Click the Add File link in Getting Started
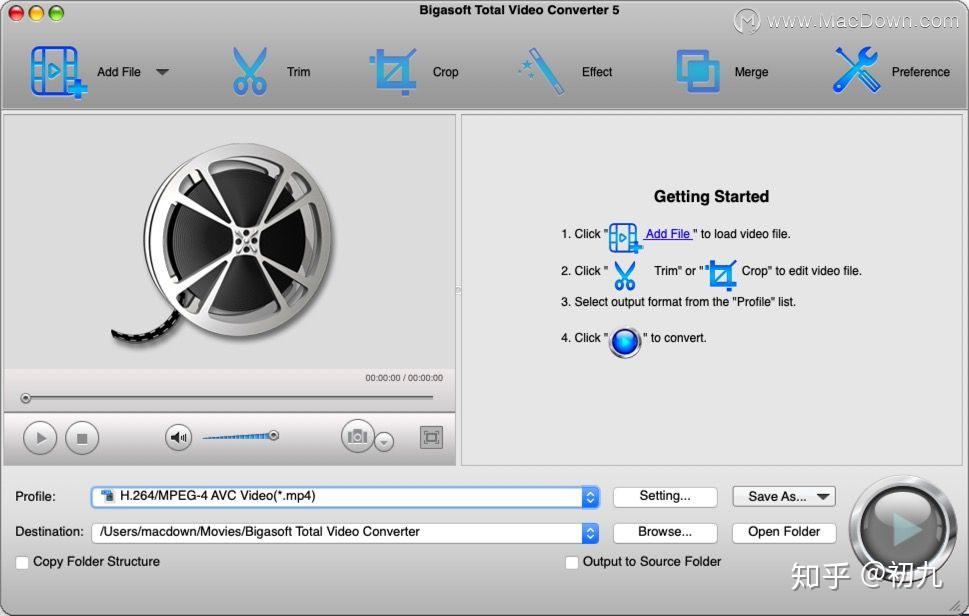The height and width of the screenshot is (616, 969). tap(666, 233)
